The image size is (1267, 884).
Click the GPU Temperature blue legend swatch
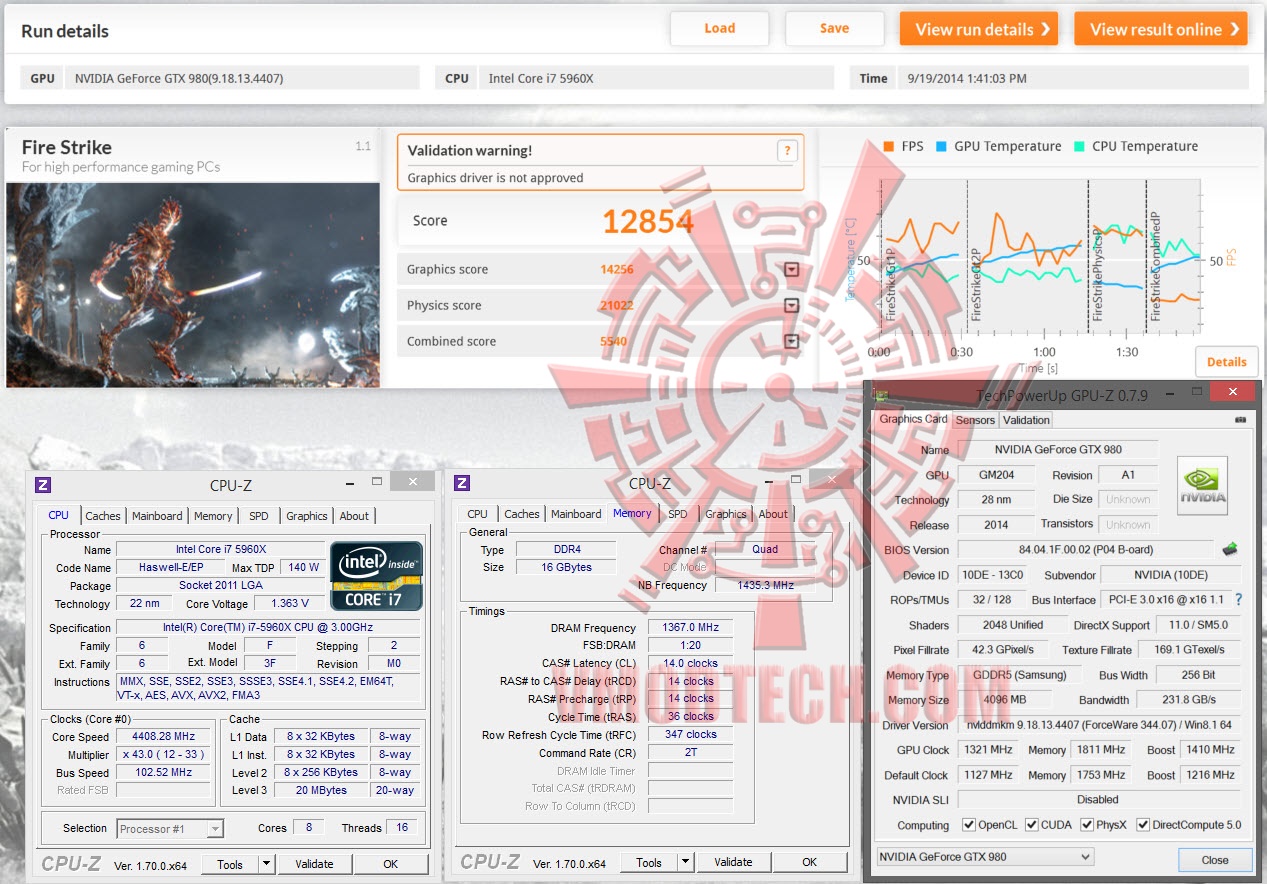[x=941, y=146]
